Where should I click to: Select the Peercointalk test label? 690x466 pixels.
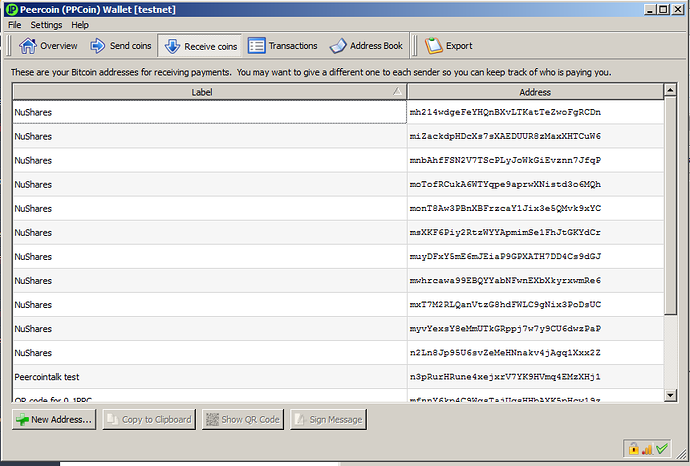47,377
